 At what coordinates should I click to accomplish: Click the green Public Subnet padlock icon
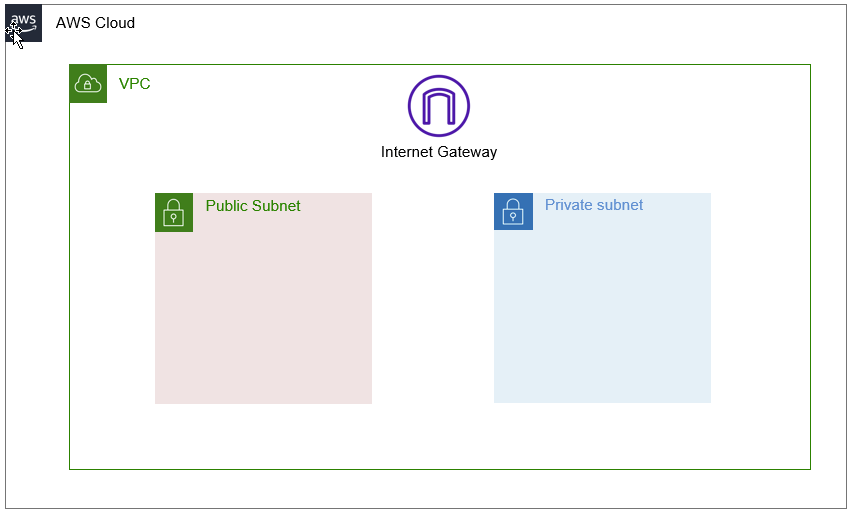tap(174, 212)
